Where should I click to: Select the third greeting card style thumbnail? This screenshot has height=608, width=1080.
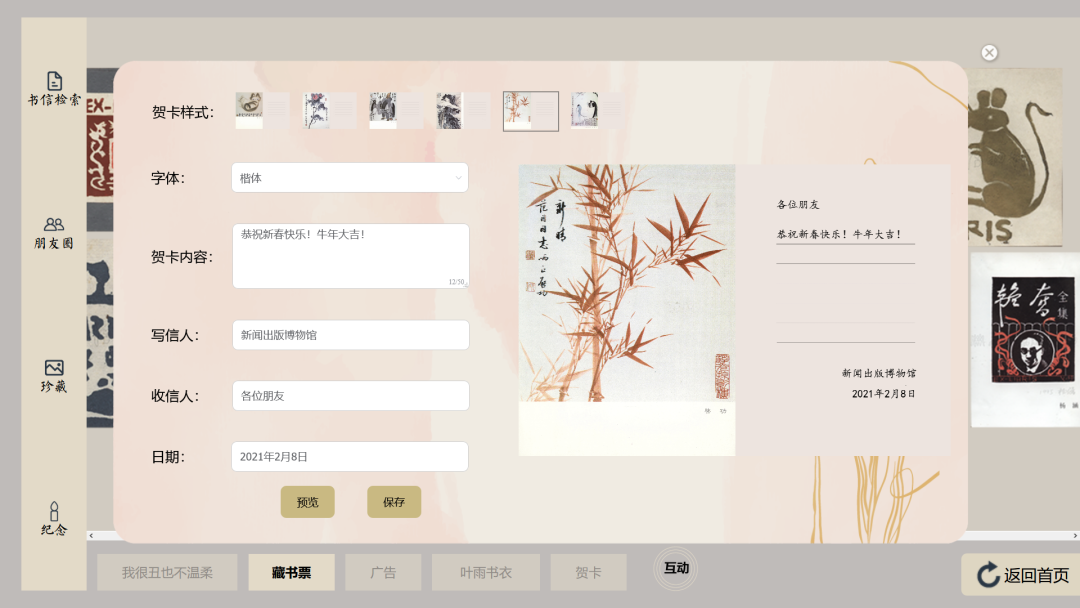pos(396,111)
